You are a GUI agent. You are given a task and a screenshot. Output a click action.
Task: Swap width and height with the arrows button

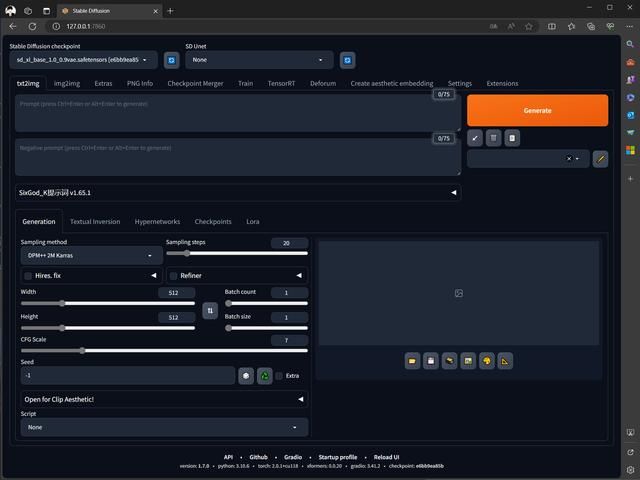(210, 311)
